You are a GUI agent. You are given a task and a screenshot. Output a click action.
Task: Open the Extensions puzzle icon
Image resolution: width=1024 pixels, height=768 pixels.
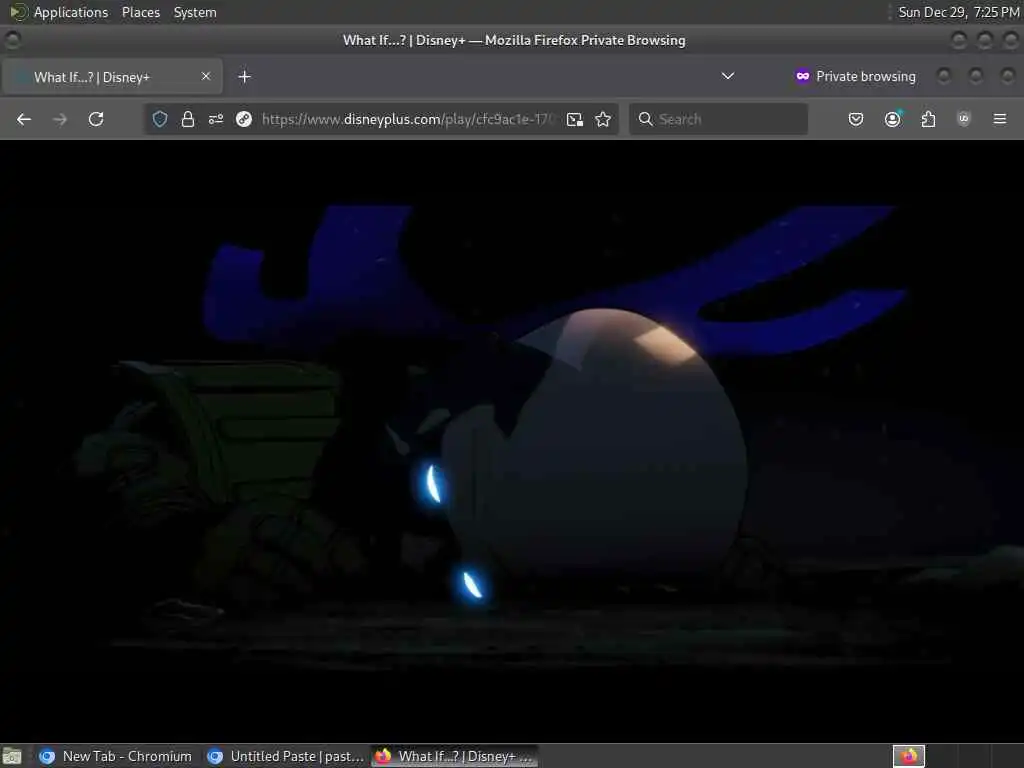(x=928, y=119)
